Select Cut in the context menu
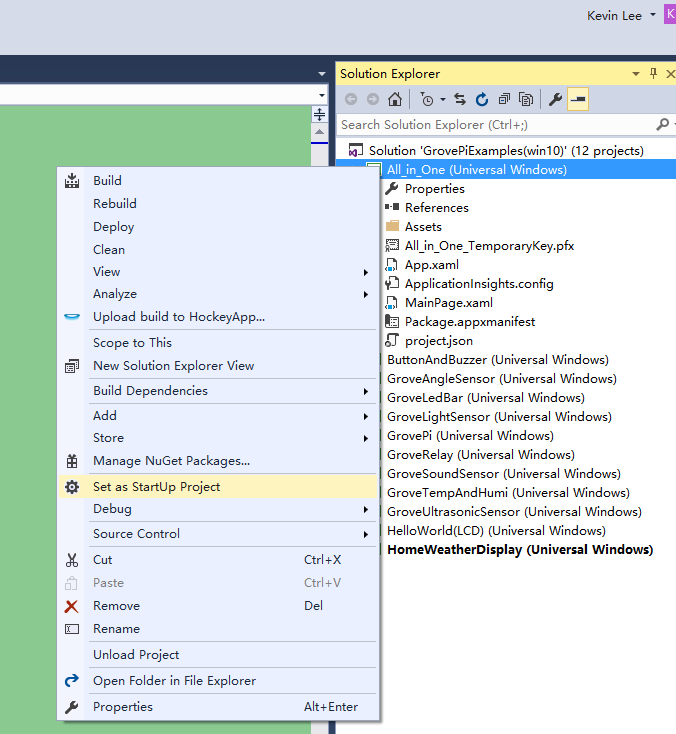The width and height of the screenshot is (676, 734). point(218,560)
